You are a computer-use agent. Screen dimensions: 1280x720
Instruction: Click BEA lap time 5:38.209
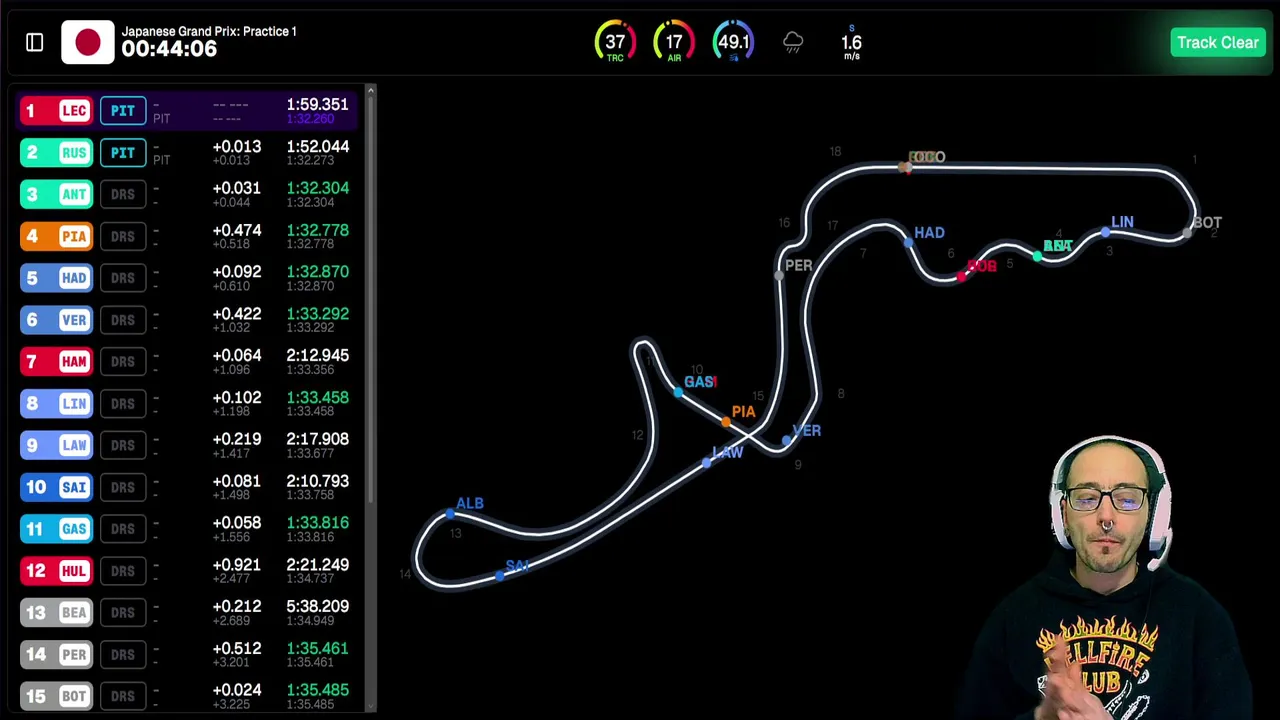click(x=317, y=606)
